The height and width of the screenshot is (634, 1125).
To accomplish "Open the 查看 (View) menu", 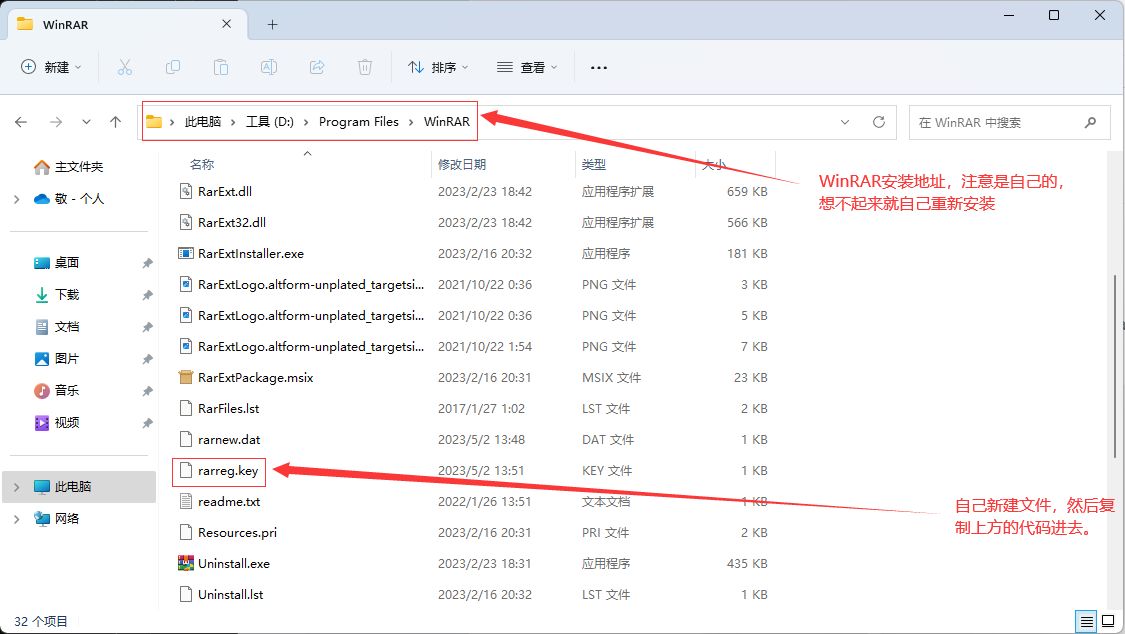I will point(527,67).
